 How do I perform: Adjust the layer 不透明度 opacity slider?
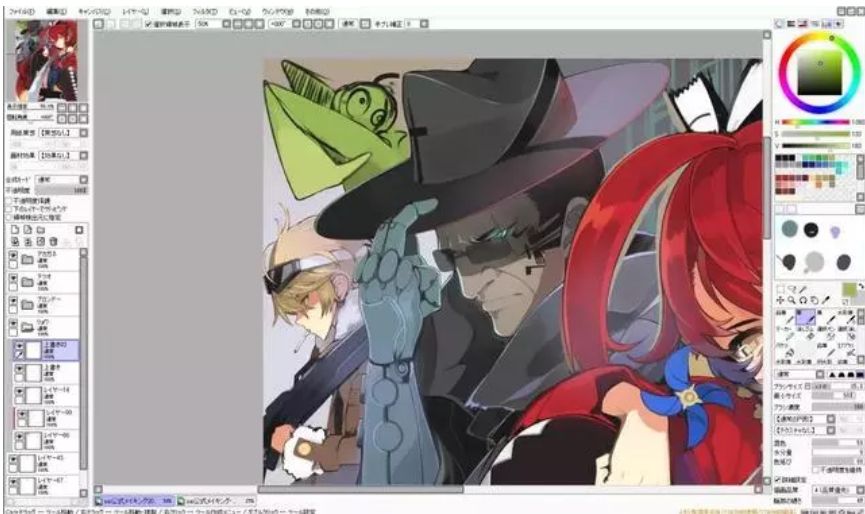pyautogui.click(x=61, y=190)
